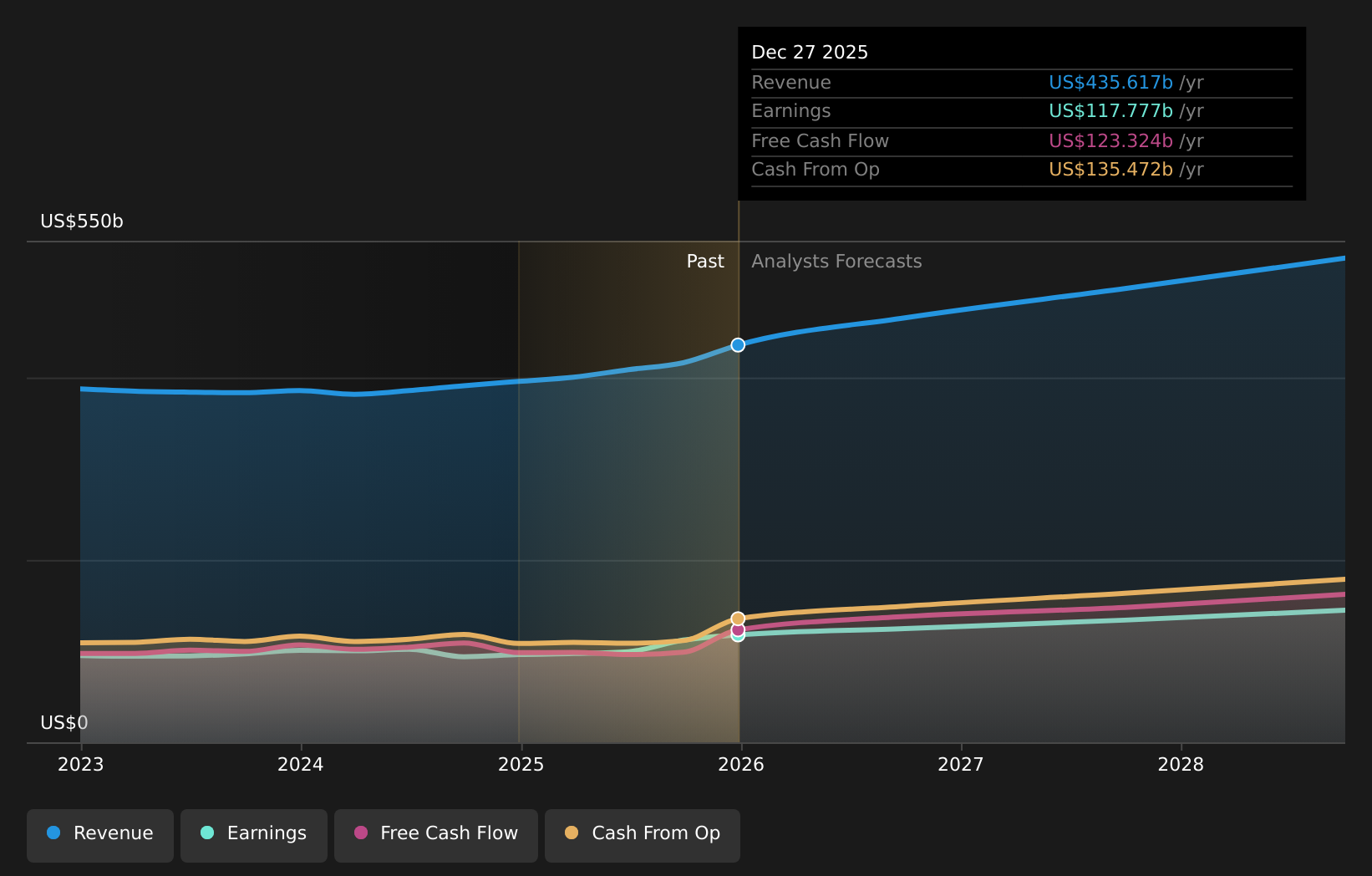Switch to the Analysts Forecasts section
Image resolution: width=1372 pixels, height=876 pixels.
836,261
